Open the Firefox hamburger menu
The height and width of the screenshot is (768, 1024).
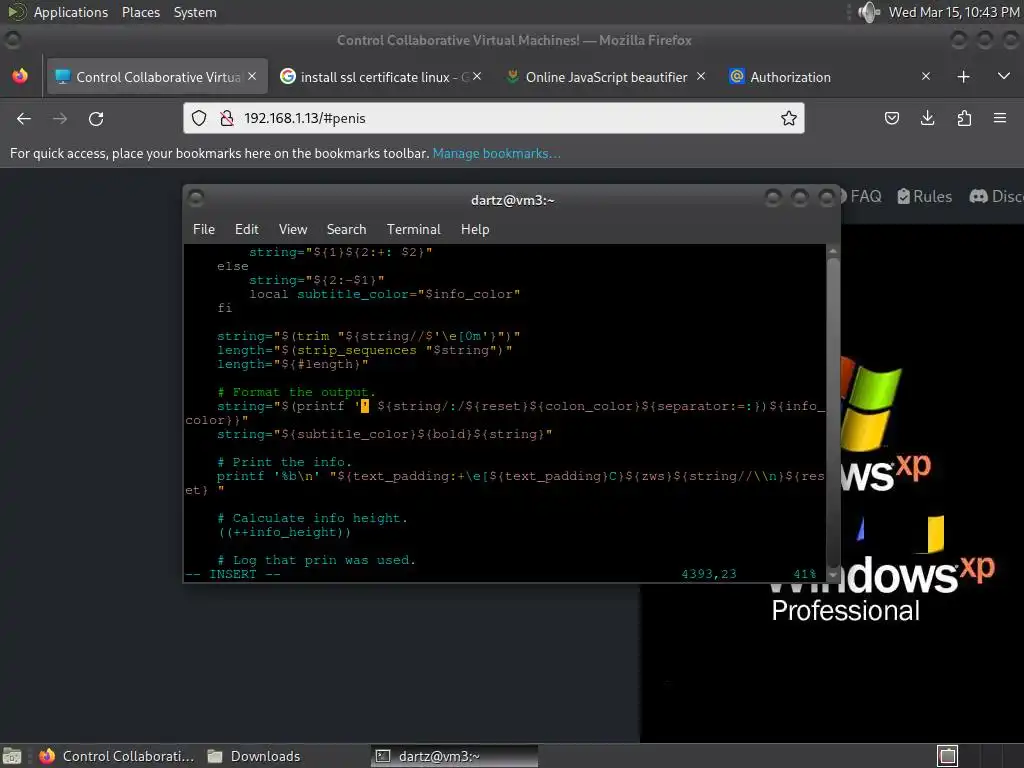(1000, 118)
